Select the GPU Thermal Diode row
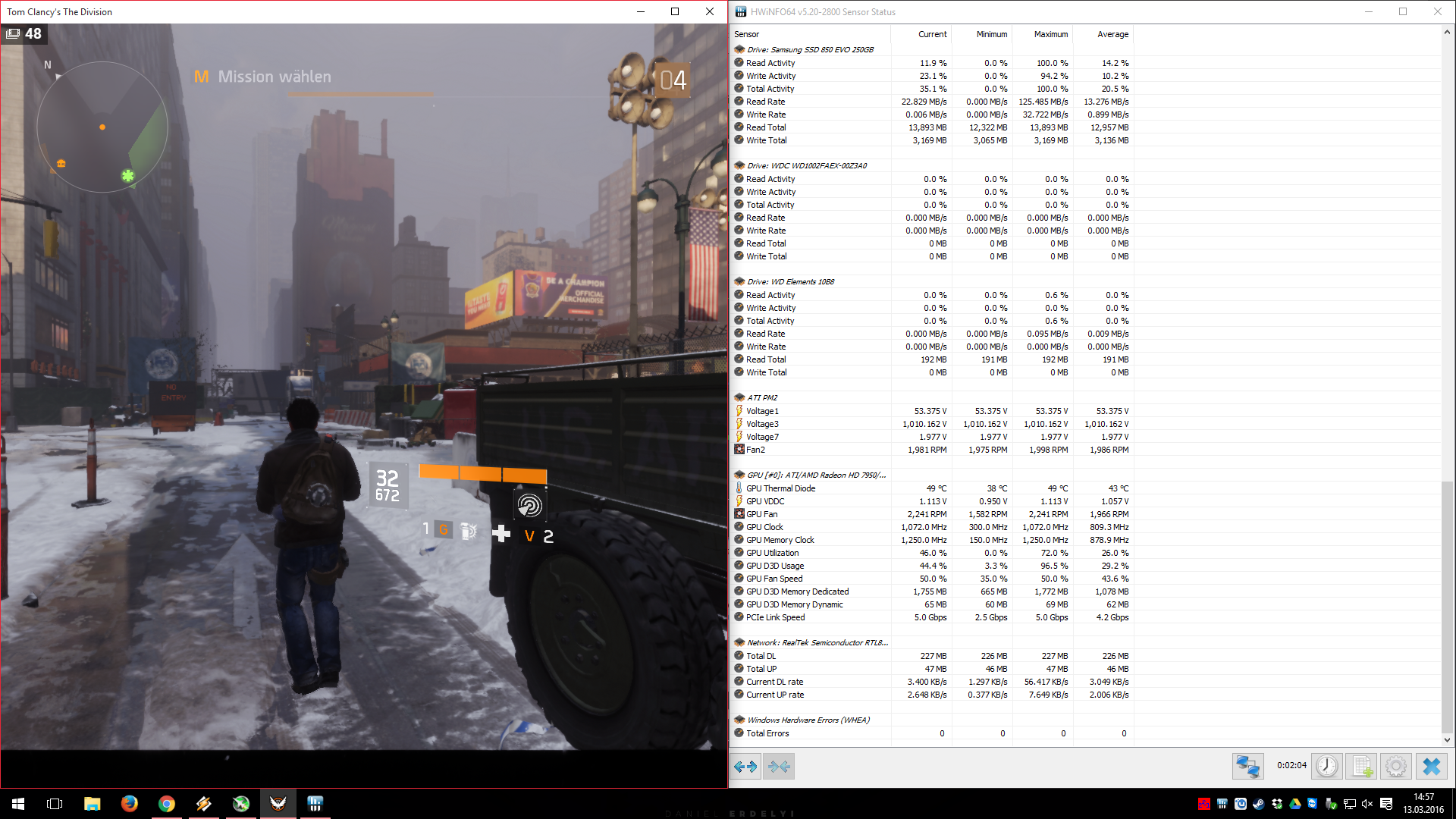 click(780, 488)
